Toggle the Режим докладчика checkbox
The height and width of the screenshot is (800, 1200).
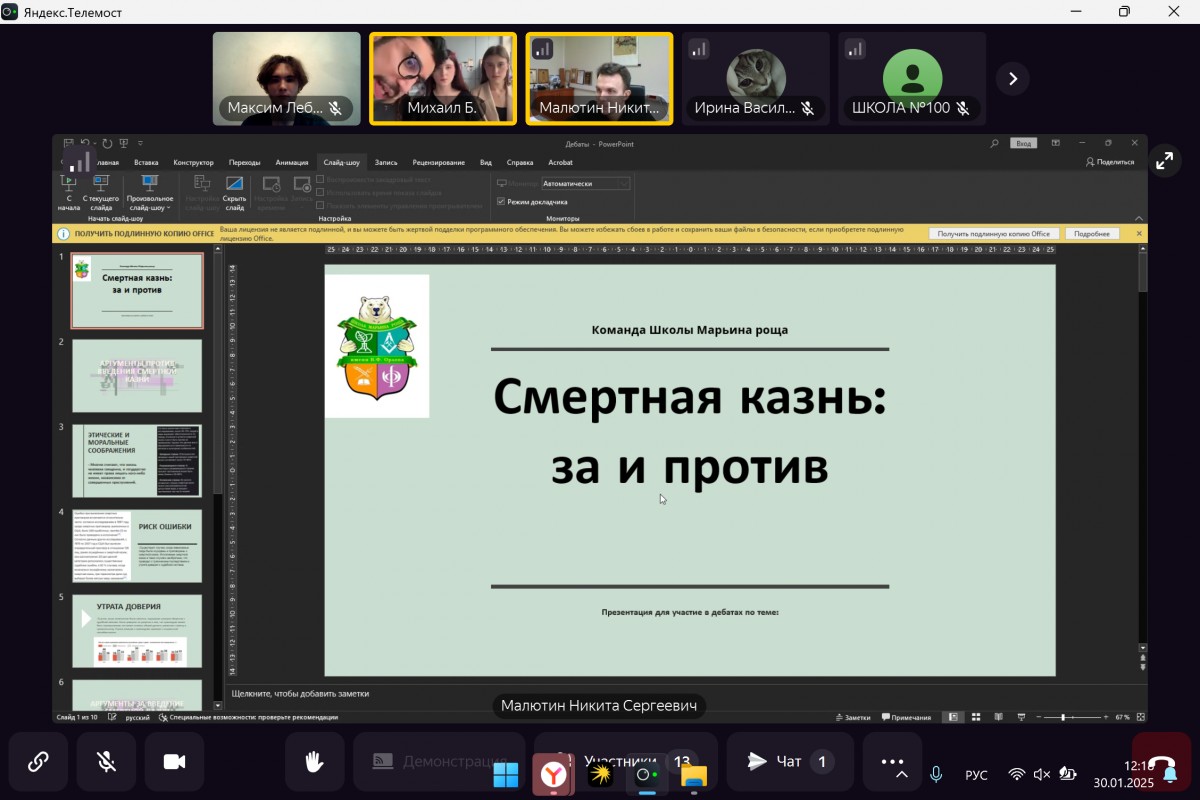coord(501,201)
